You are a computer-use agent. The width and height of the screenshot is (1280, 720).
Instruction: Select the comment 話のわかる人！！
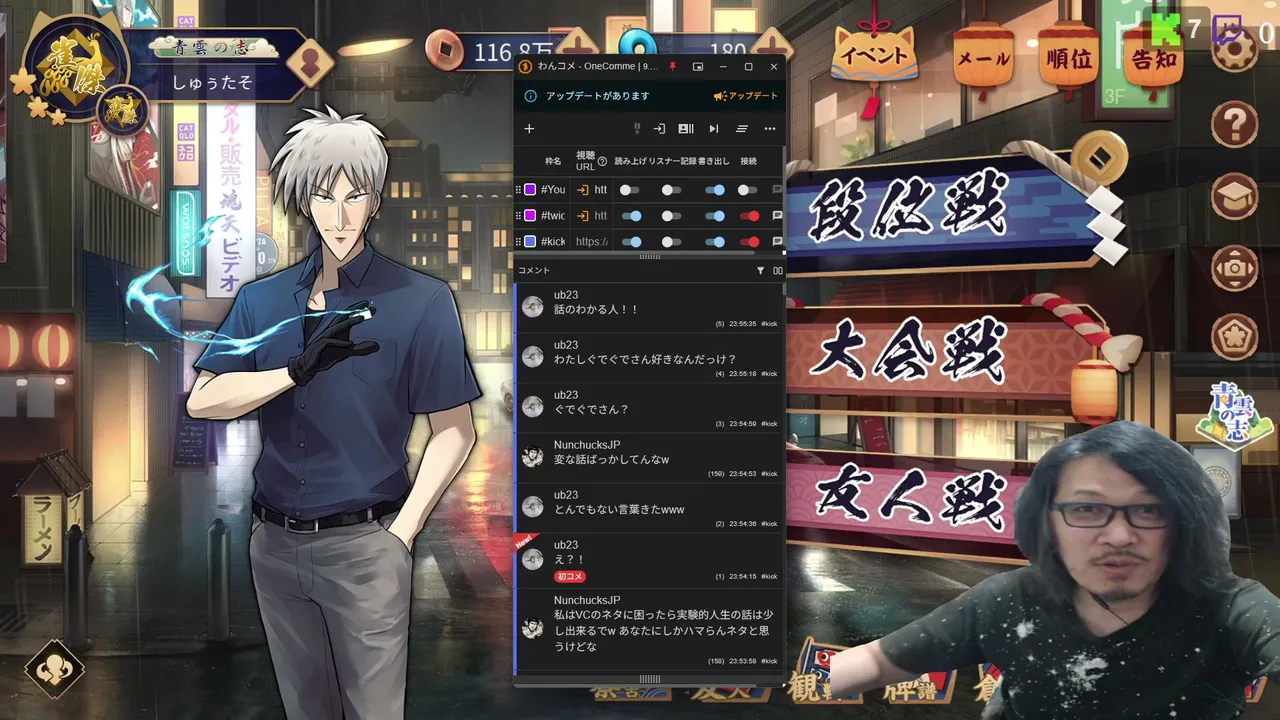tap(648, 308)
